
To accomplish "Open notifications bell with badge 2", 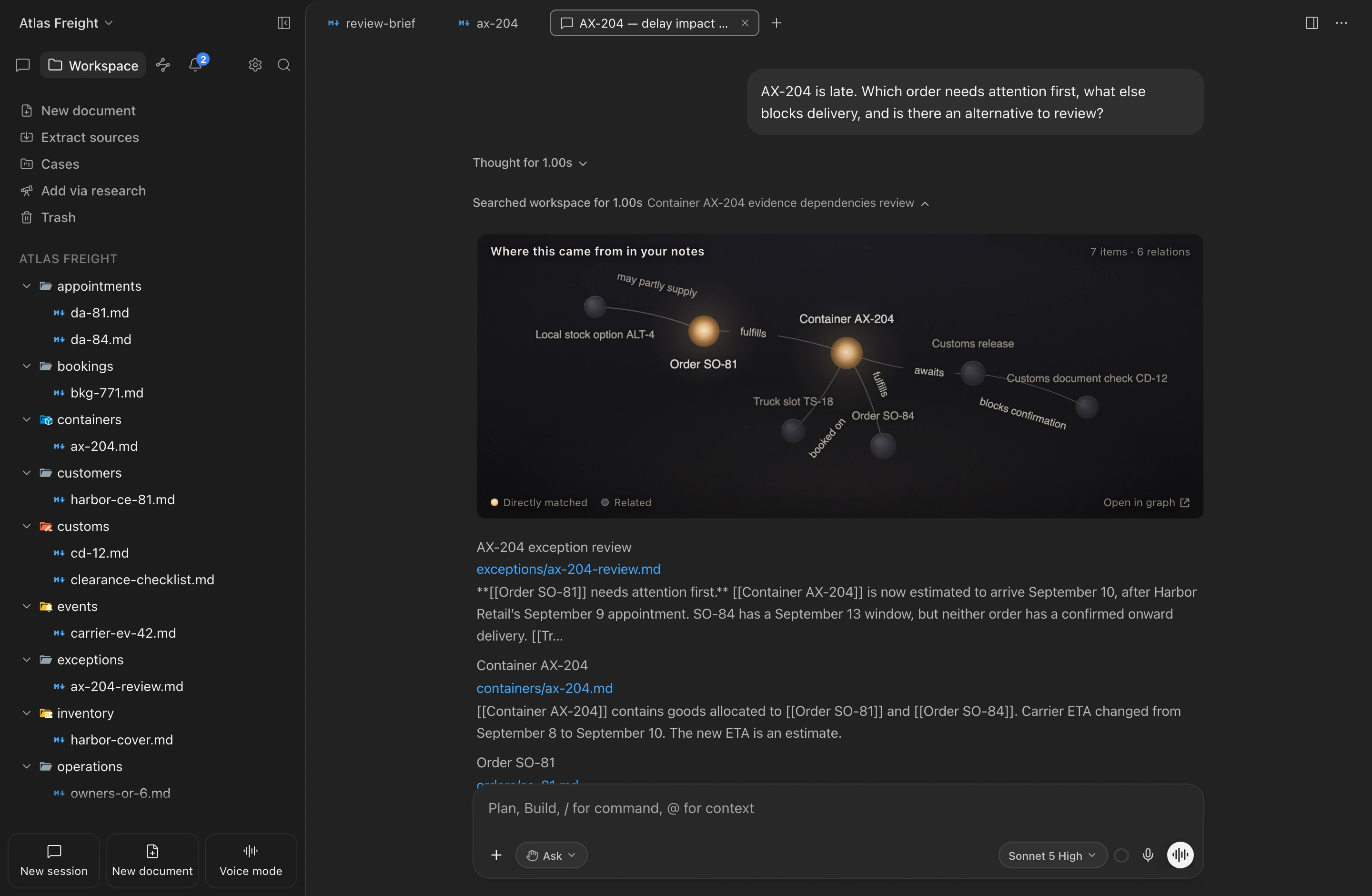I will tap(196, 64).
